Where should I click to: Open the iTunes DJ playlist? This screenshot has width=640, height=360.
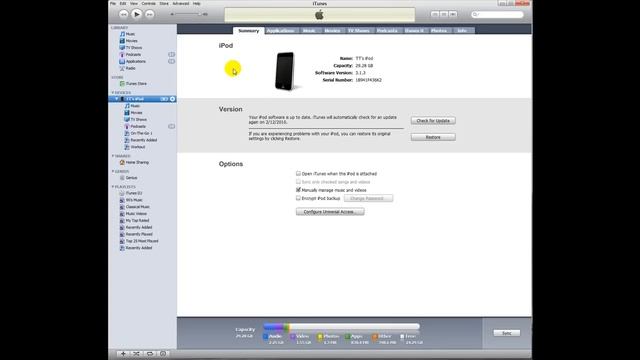click(x=131, y=193)
